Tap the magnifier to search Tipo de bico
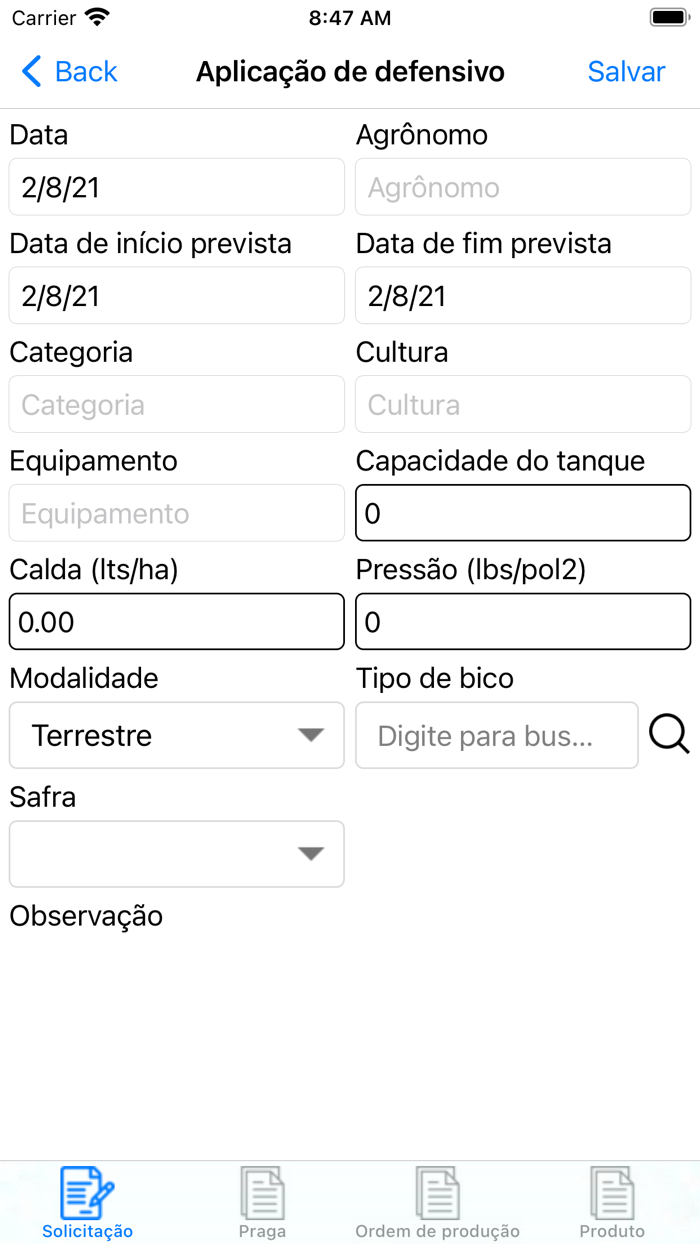Screen dimensions: 700x1244 pyautogui.click(x=668, y=735)
